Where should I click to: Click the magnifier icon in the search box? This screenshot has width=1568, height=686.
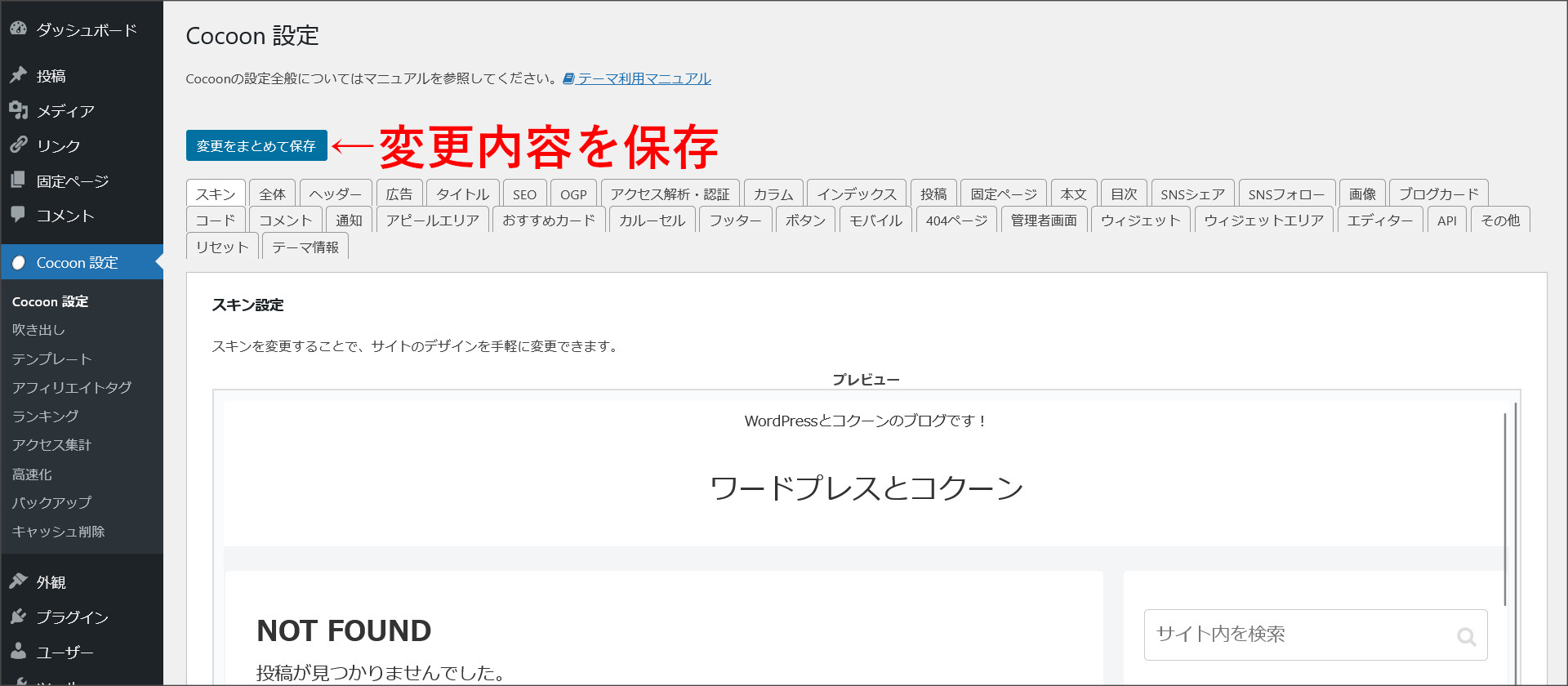coord(1467,636)
